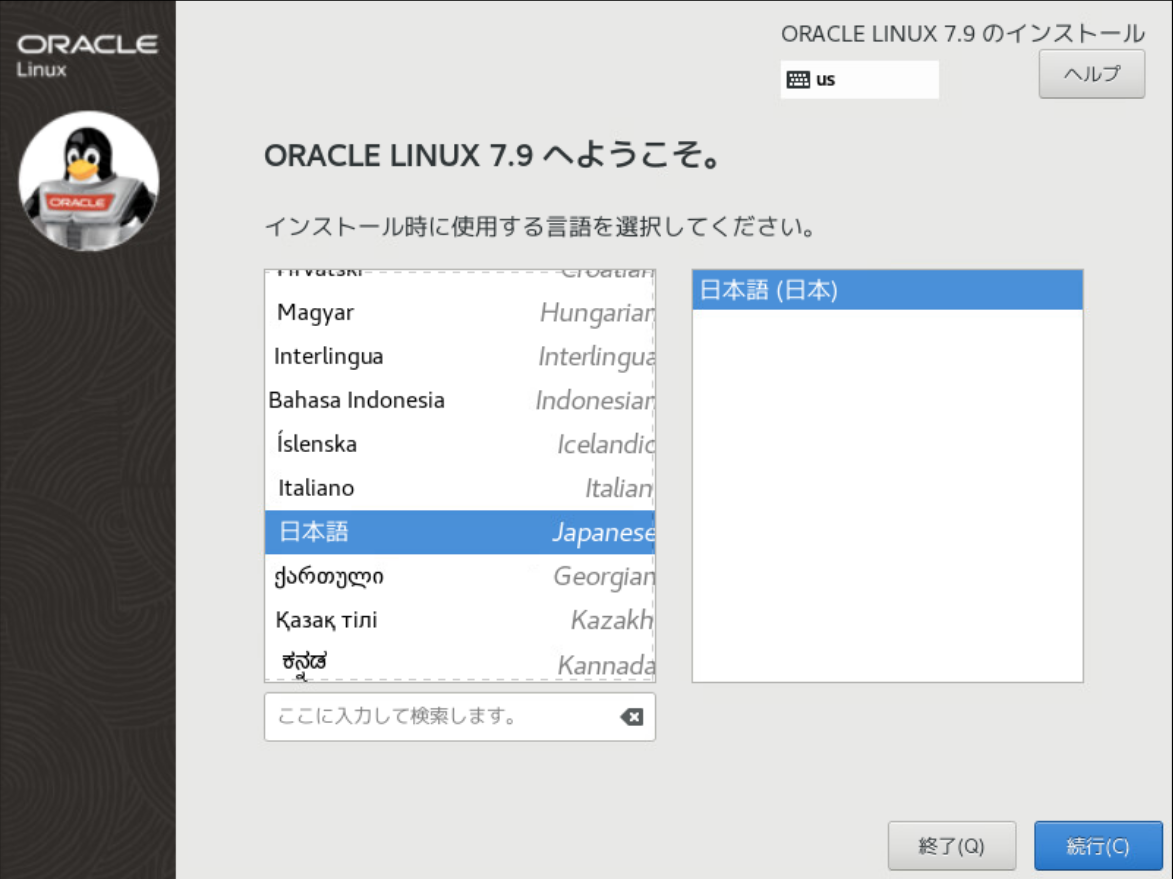Select Interlingua in language list
This screenshot has width=1173, height=879.
[x=459, y=357]
